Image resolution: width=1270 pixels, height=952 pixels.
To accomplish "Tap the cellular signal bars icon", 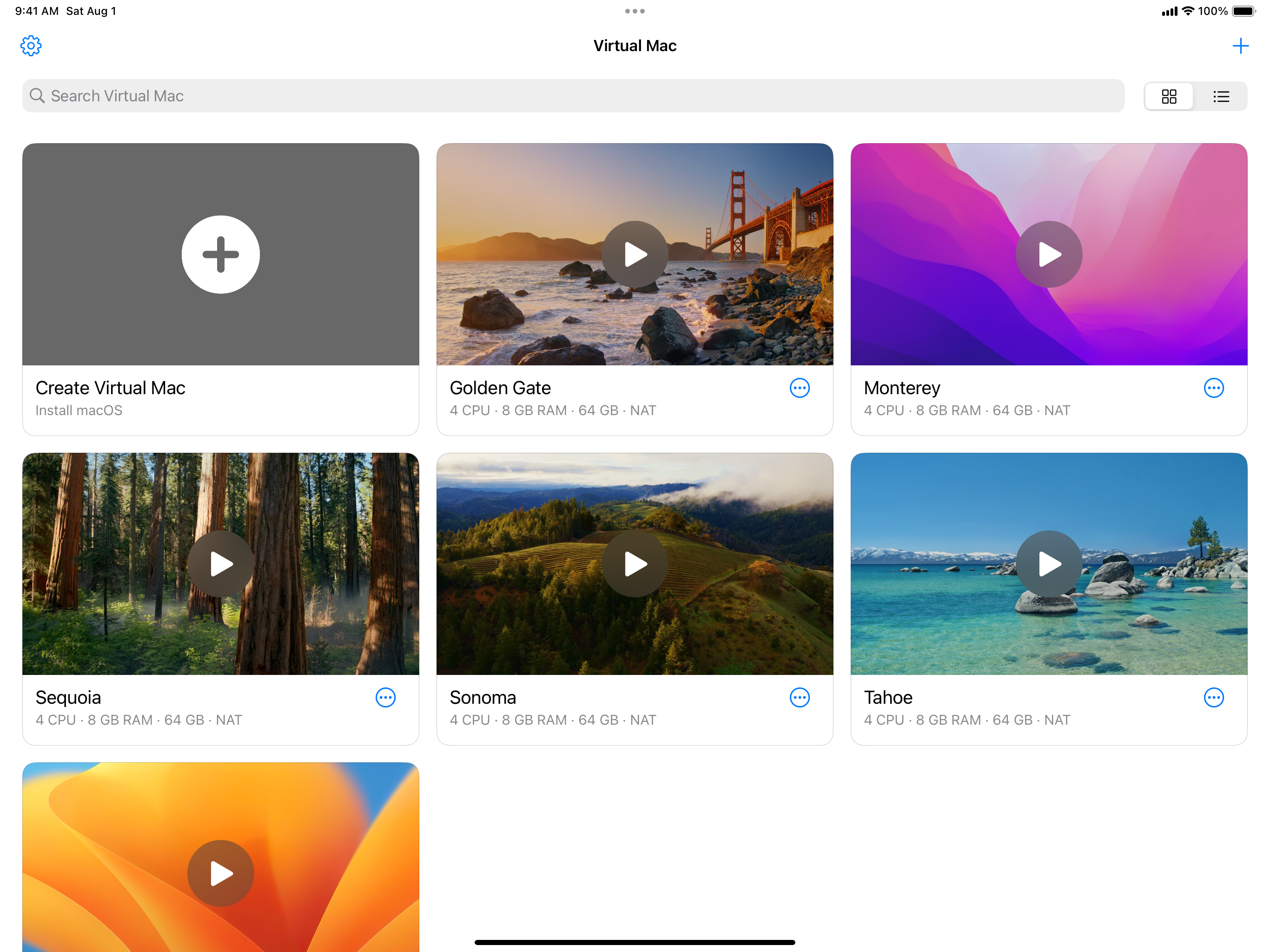I will [x=1169, y=12].
